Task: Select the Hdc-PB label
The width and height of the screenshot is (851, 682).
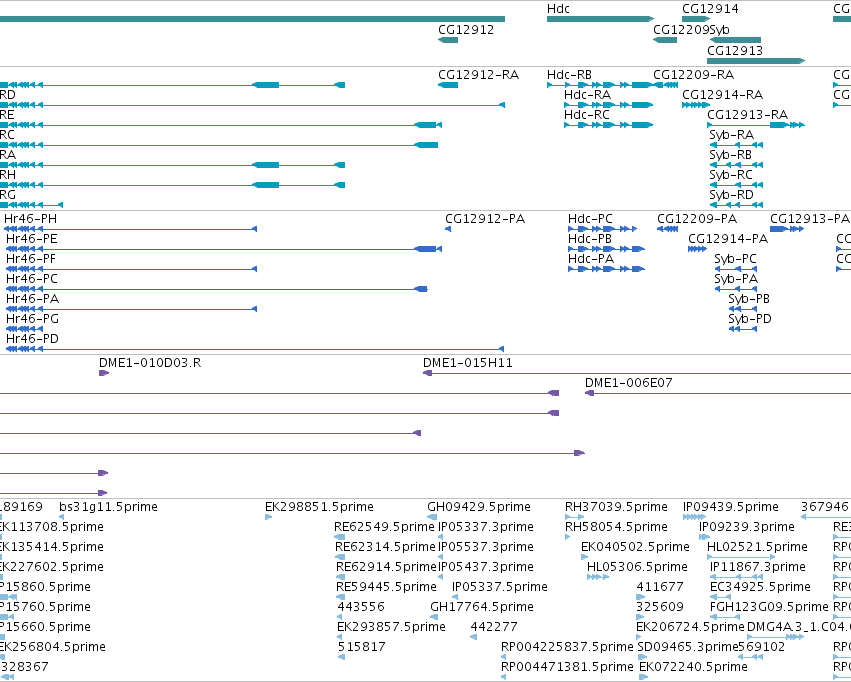Action: [589, 239]
